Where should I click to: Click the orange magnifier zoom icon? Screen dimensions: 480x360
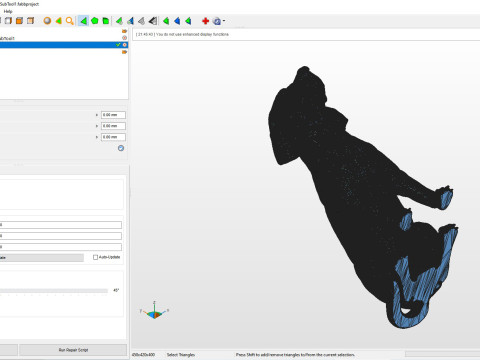click(x=69, y=21)
